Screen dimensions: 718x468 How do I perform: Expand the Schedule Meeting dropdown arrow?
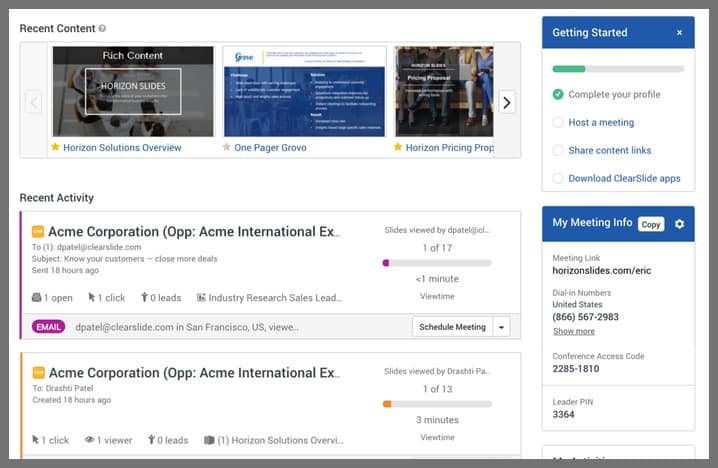click(x=502, y=327)
